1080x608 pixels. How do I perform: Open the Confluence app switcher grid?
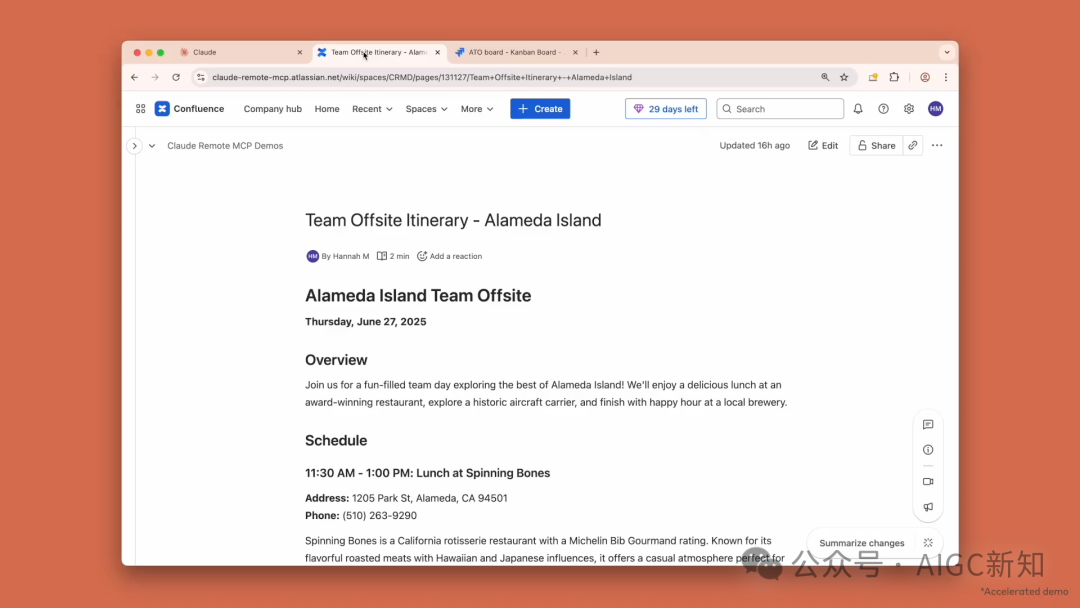click(x=141, y=109)
